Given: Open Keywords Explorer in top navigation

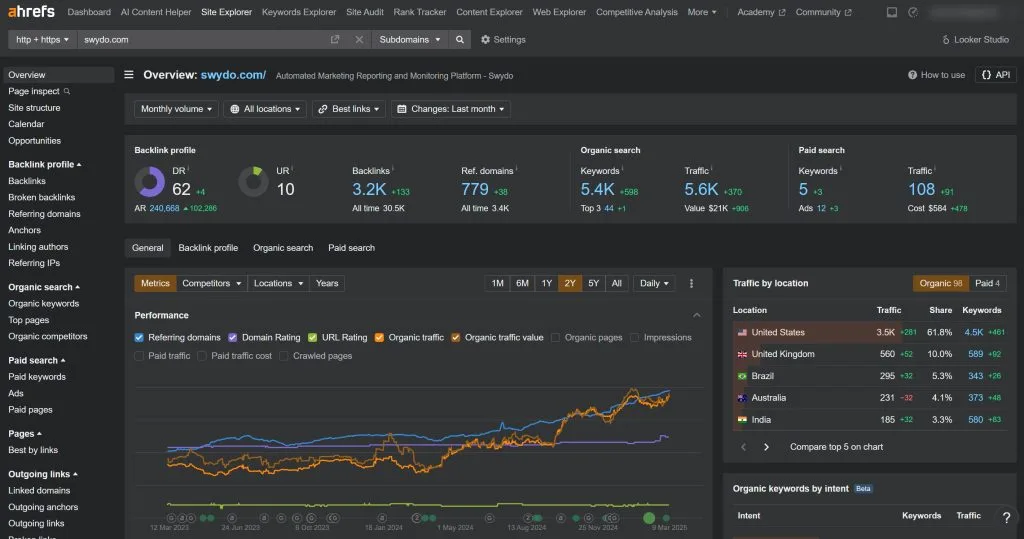Looking at the screenshot, I should [x=298, y=12].
